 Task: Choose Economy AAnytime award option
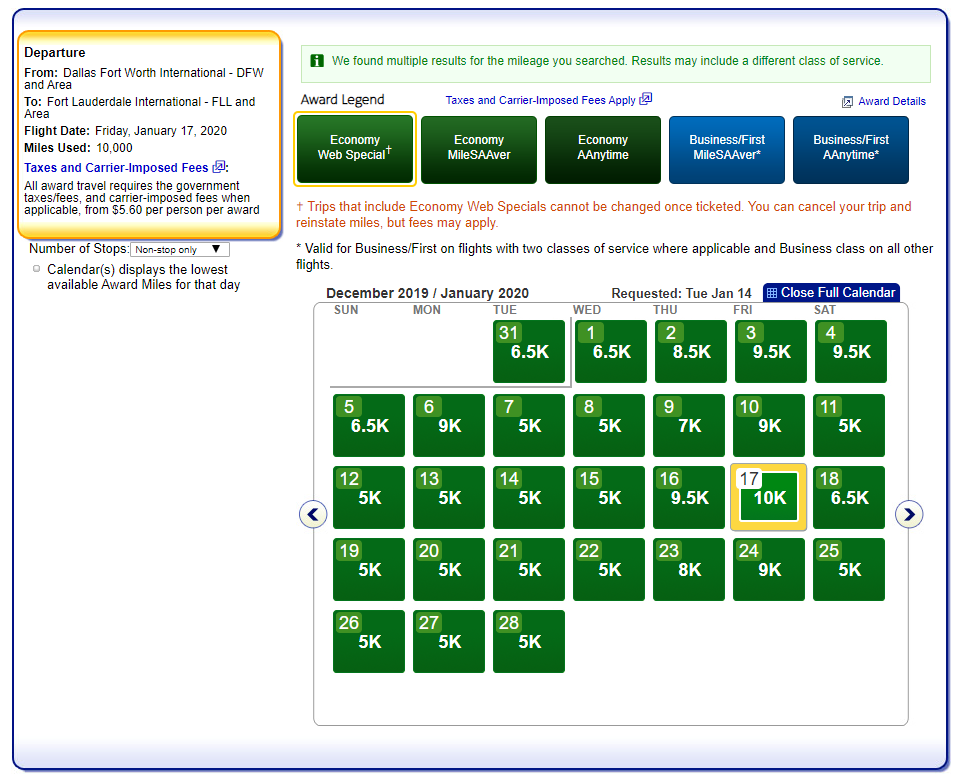pyautogui.click(x=603, y=149)
